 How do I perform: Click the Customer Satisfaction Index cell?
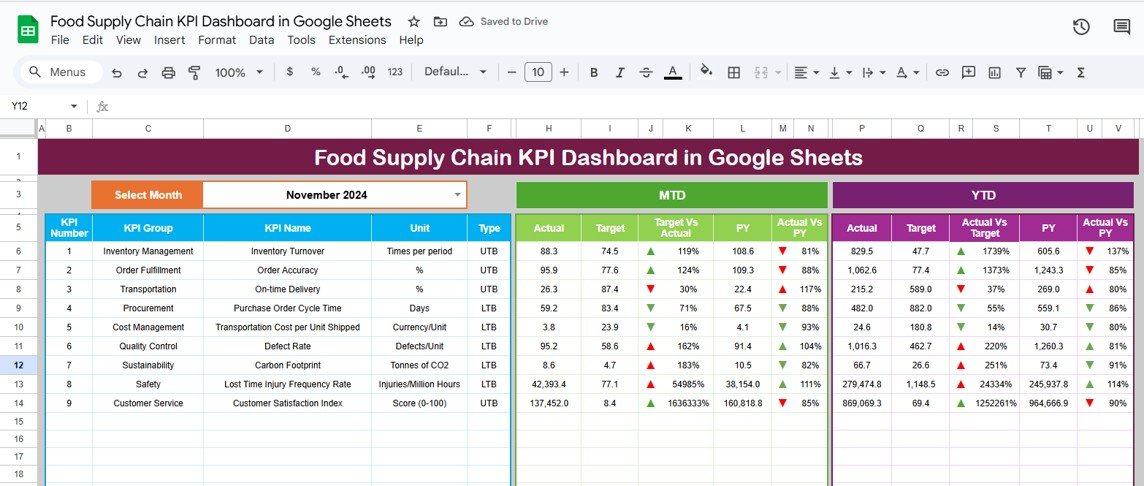click(x=287, y=403)
